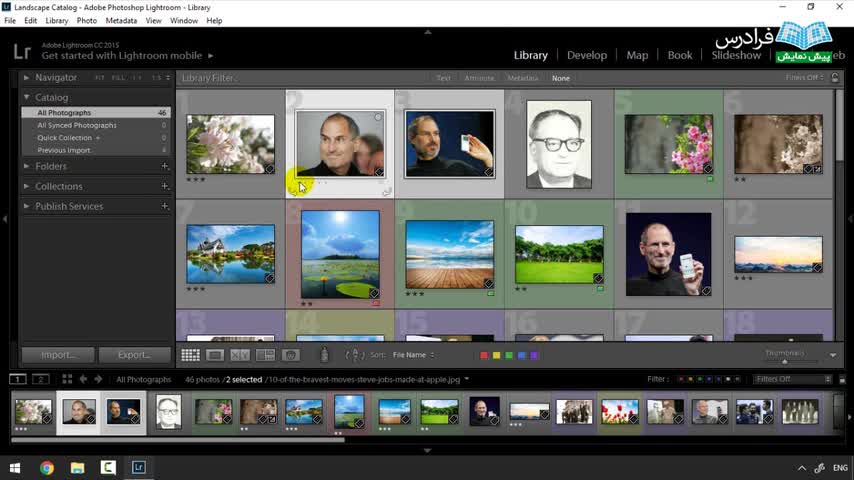
Task: Go forward with filmstrip right arrow
Action: coord(98,379)
